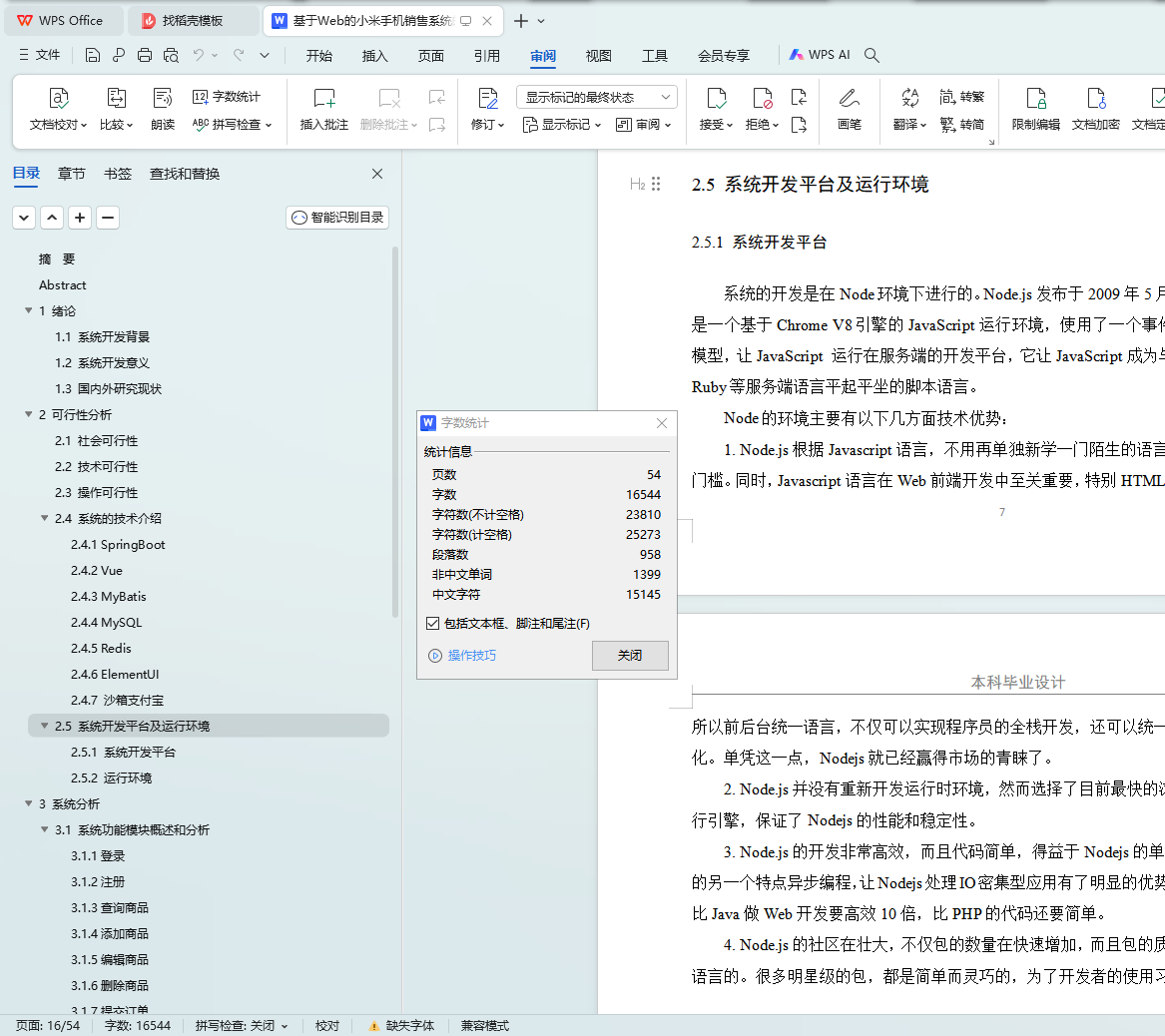
Task: Click the new tab plus button
Action: pos(521,21)
